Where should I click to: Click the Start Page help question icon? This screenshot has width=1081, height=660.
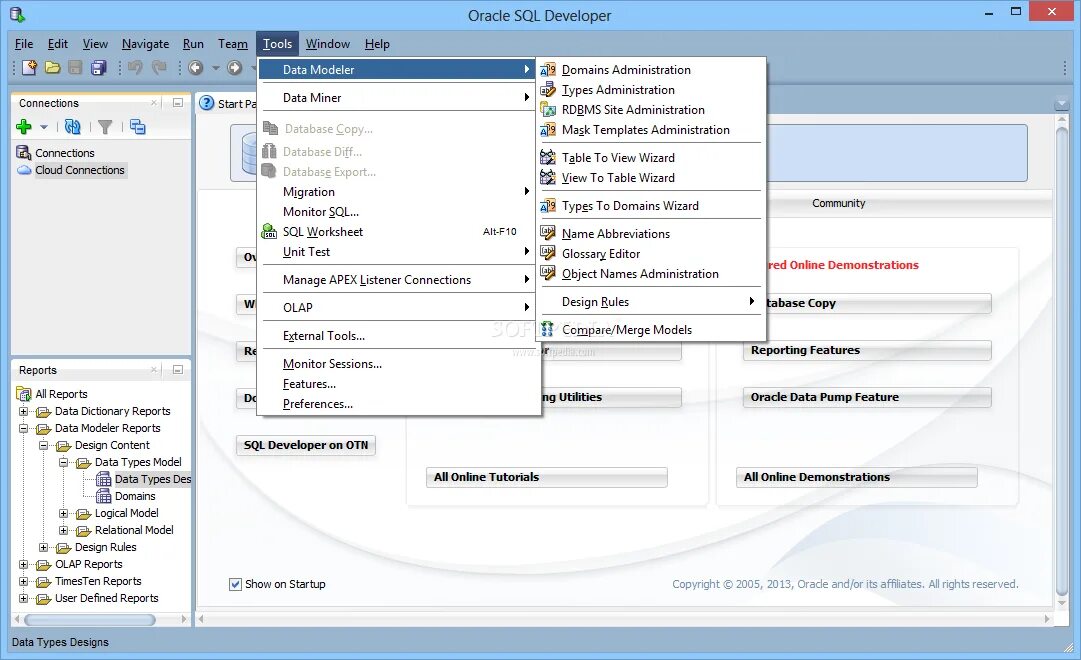[207, 103]
